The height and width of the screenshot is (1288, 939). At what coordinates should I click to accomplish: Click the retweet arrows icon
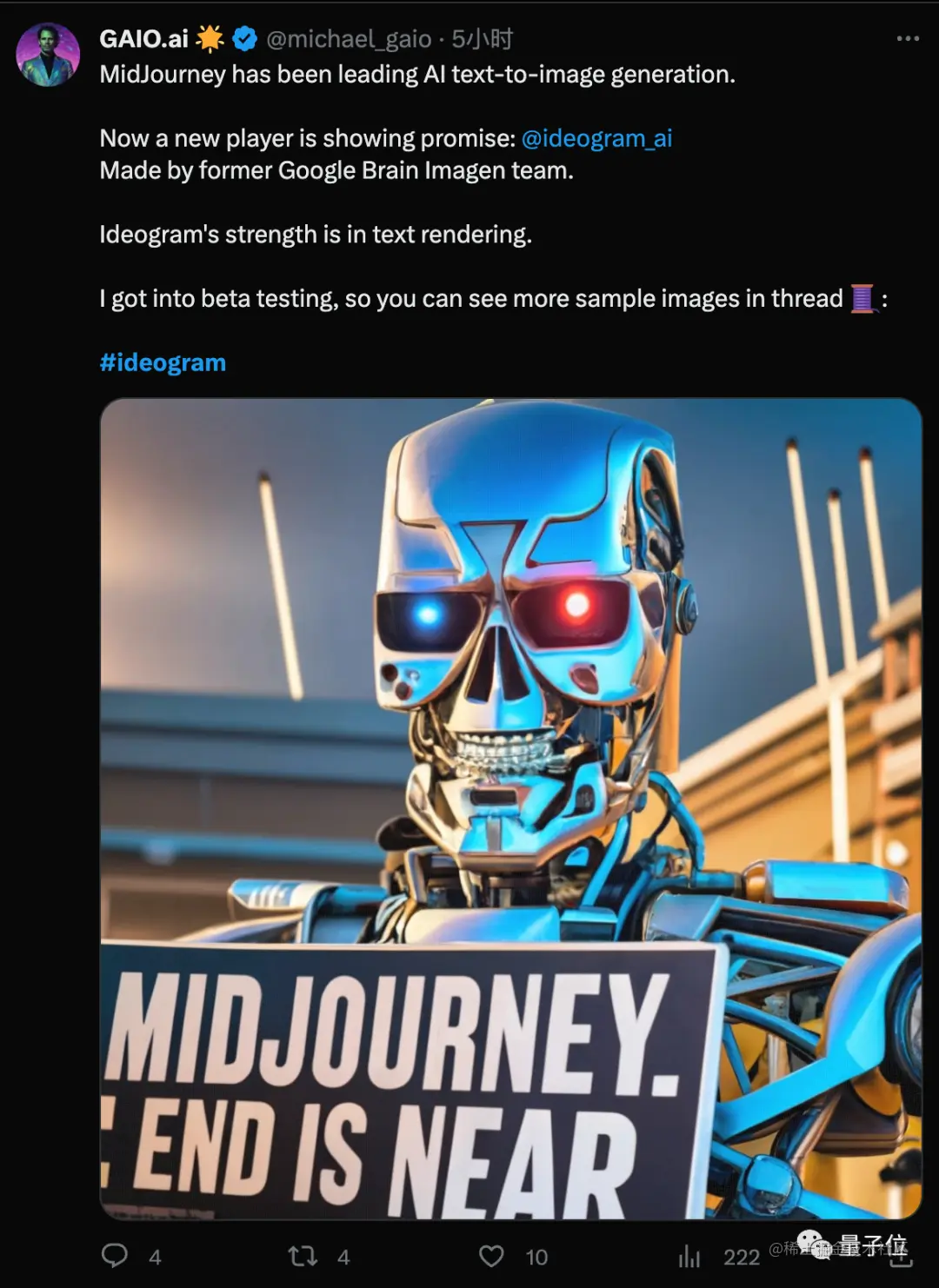click(x=303, y=1256)
